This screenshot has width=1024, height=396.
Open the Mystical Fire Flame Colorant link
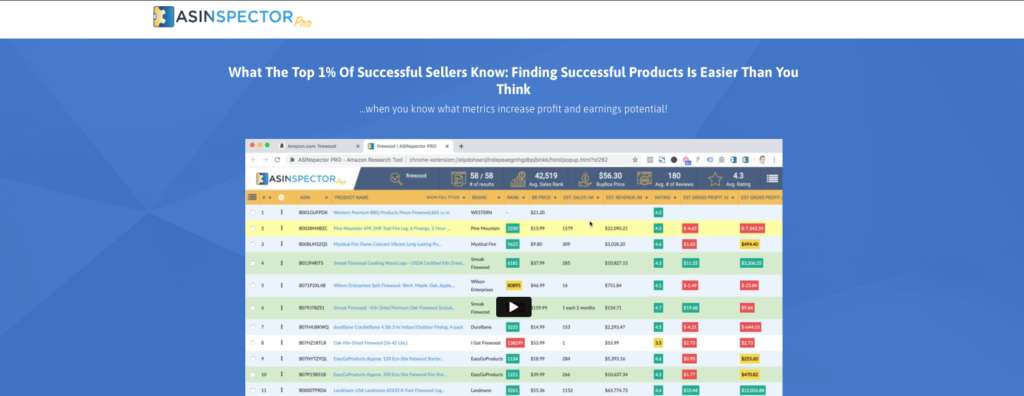pos(387,244)
